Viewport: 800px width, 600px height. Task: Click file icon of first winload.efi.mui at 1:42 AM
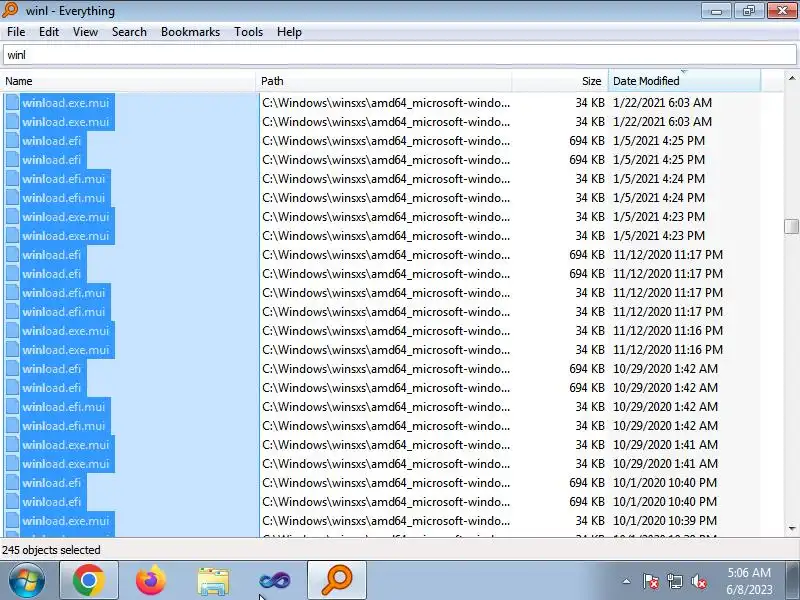click(x=12, y=407)
